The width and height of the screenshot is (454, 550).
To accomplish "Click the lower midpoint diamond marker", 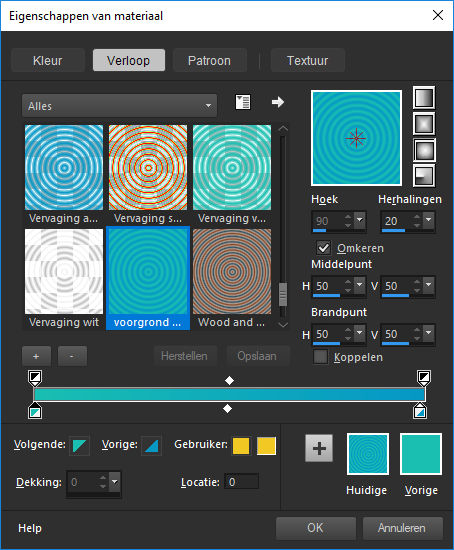I will click(227, 408).
